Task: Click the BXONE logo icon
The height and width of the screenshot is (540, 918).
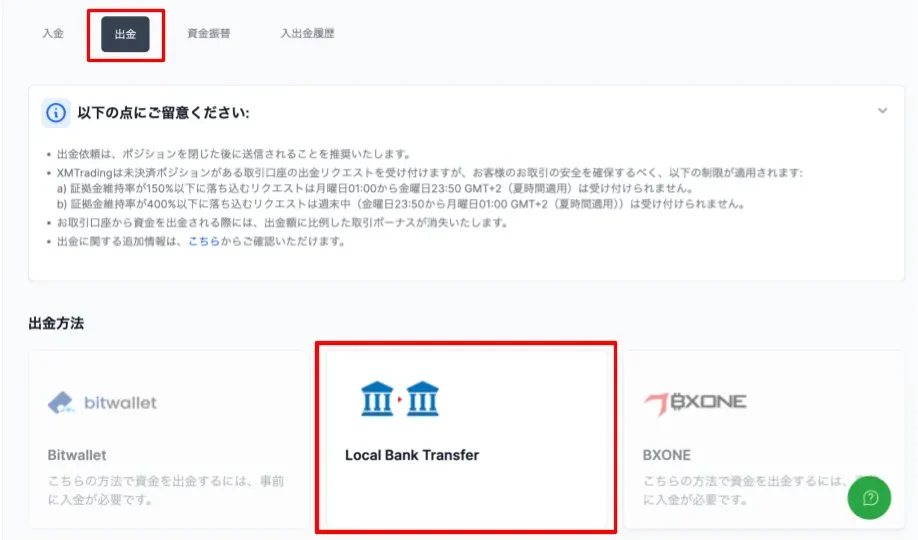Action: (695, 403)
